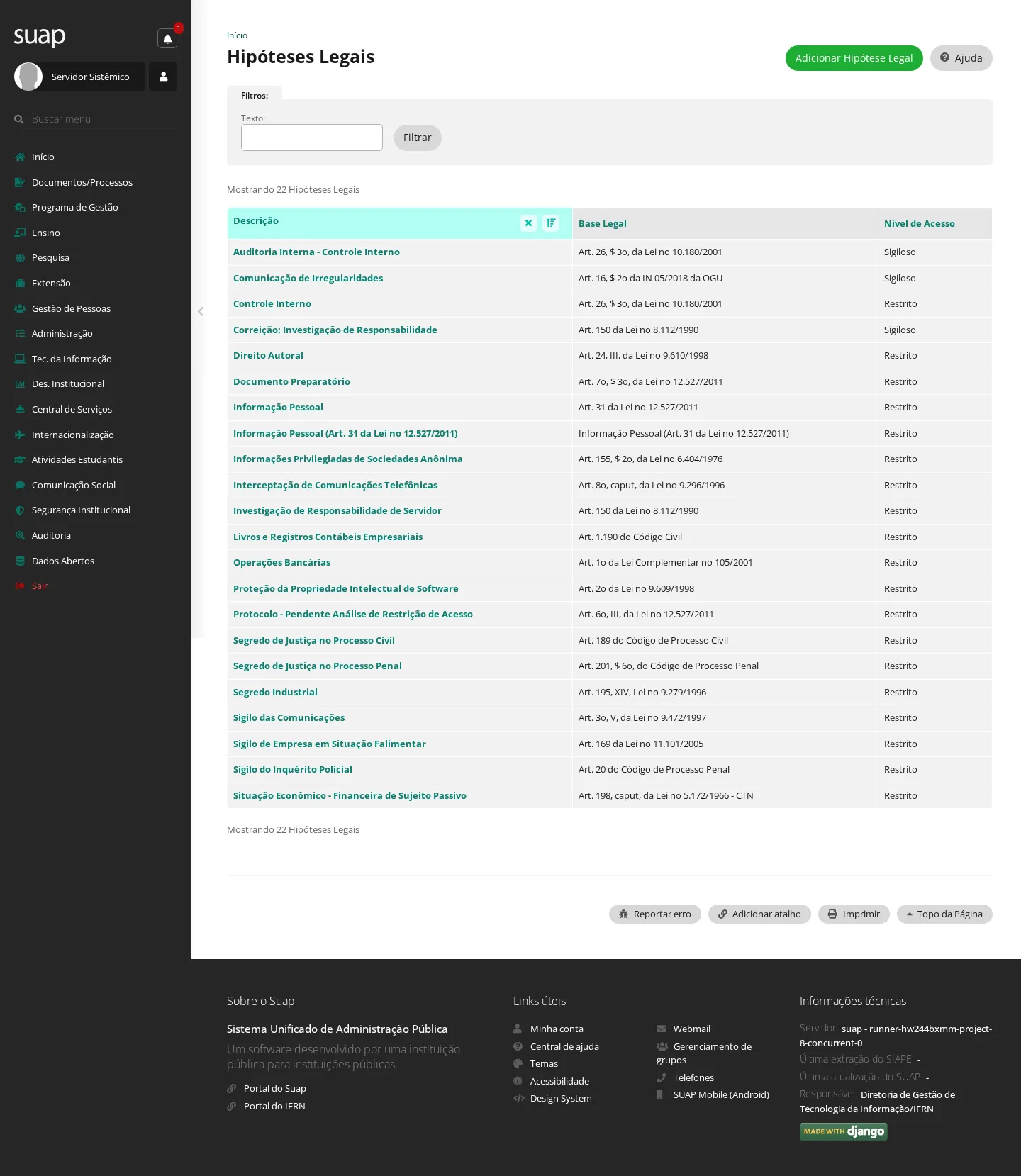Open the Sigilo do Inquérito Policial entry
The width and height of the screenshot is (1021, 1176).
pyautogui.click(x=293, y=769)
